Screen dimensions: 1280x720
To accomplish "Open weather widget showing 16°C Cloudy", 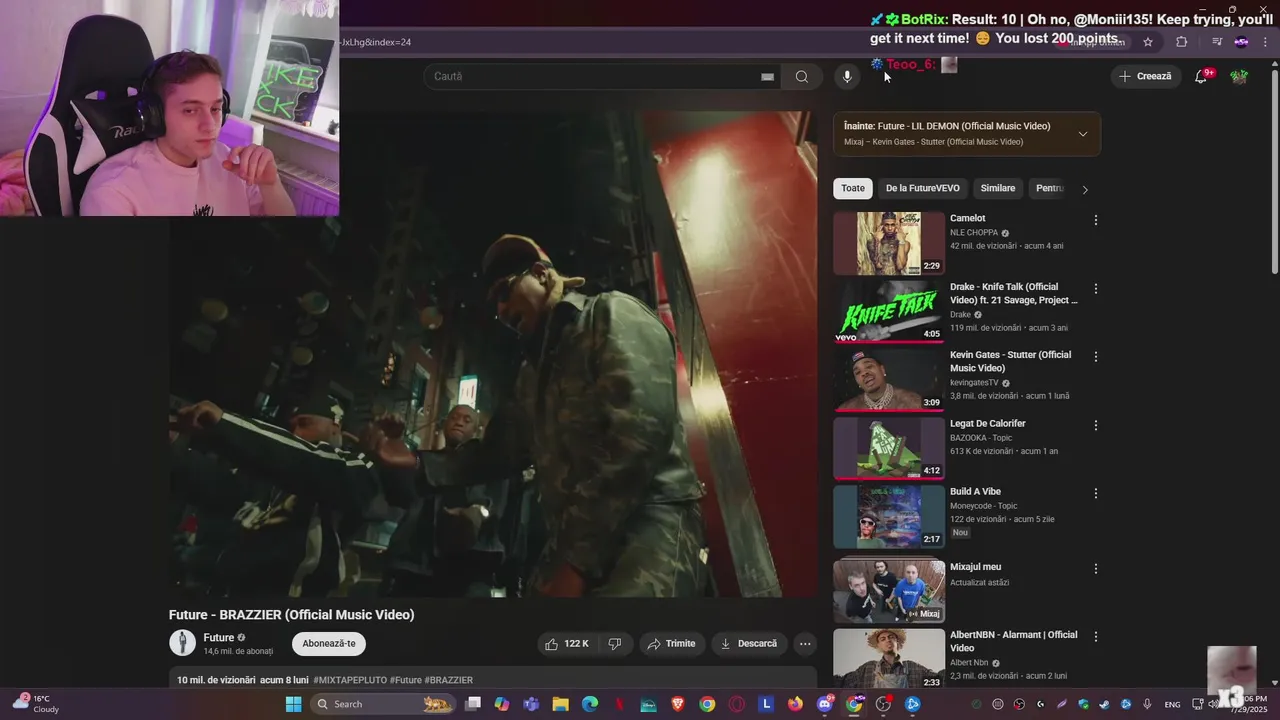I will 36,704.
